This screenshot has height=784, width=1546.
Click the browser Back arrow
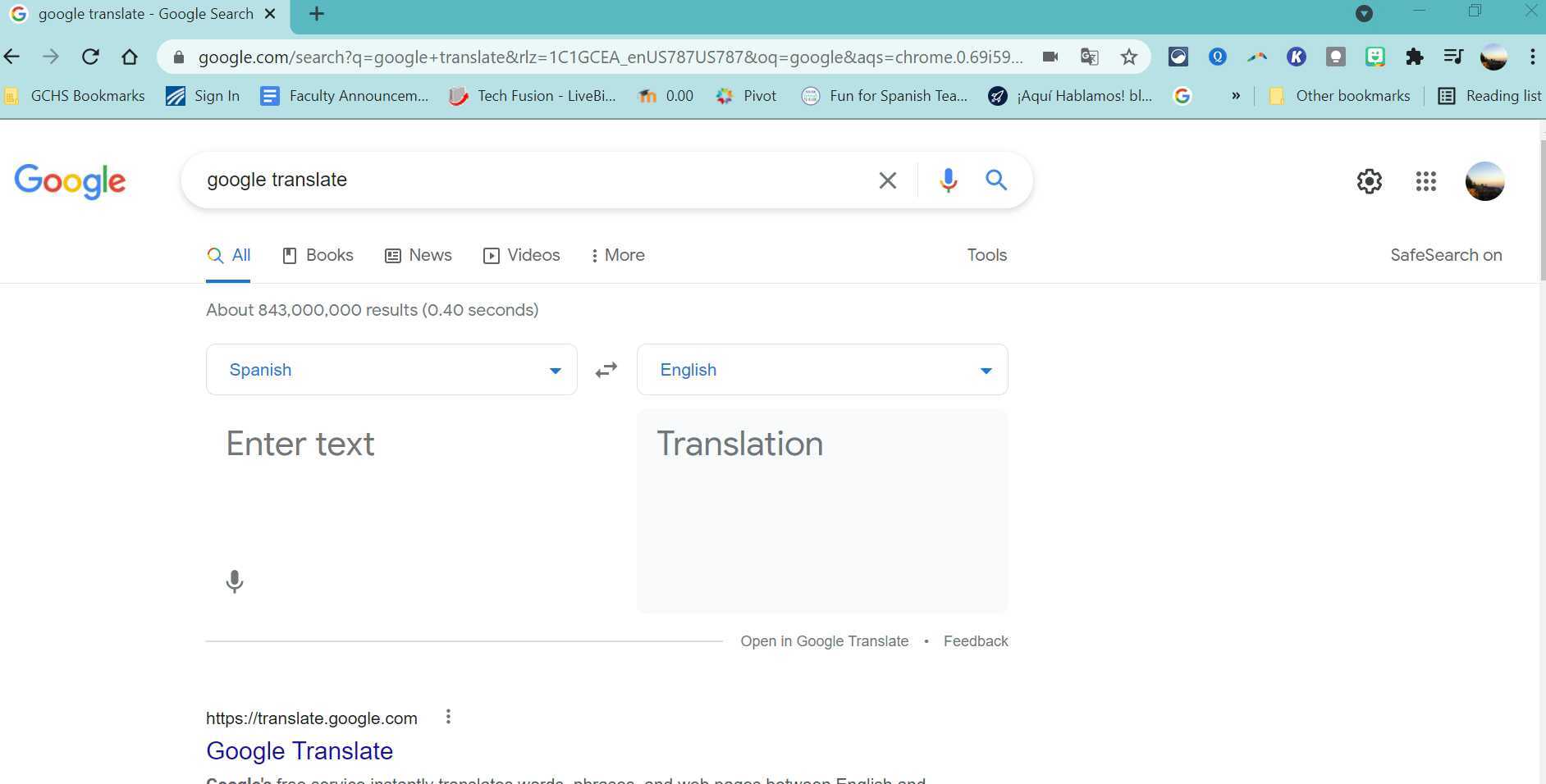11,57
